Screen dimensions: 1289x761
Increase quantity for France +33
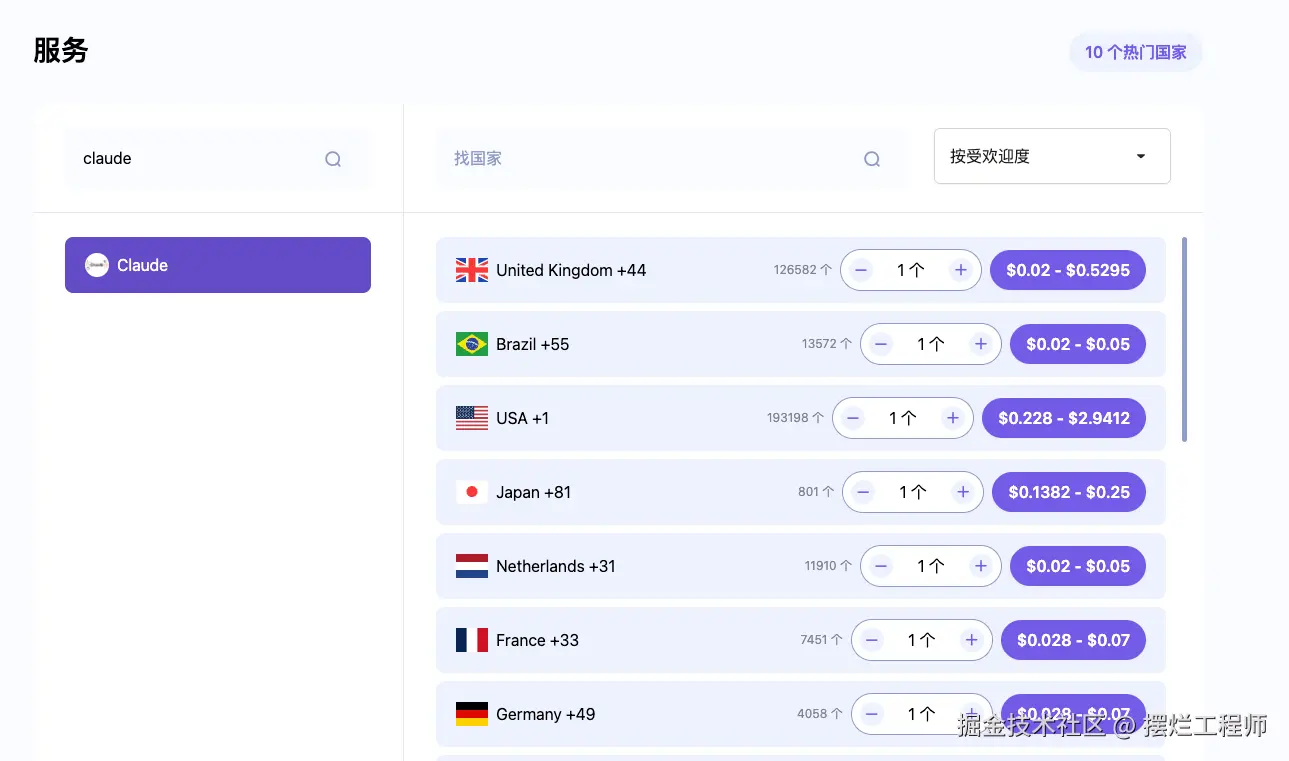[971, 640]
